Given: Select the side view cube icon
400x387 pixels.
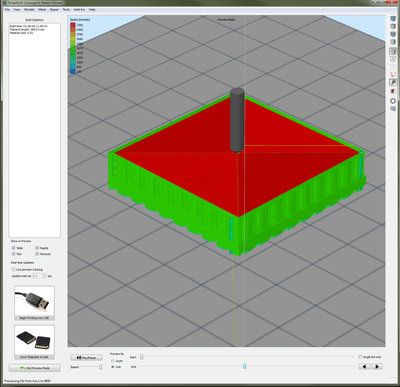Looking at the screenshot, I should point(393,42).
